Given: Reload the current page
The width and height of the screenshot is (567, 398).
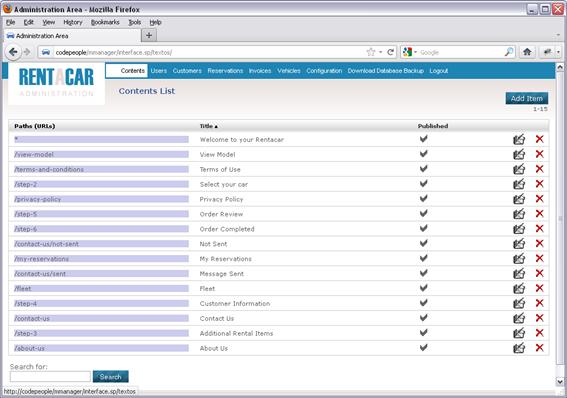Looking at the screenshot, I should point(390,52).
